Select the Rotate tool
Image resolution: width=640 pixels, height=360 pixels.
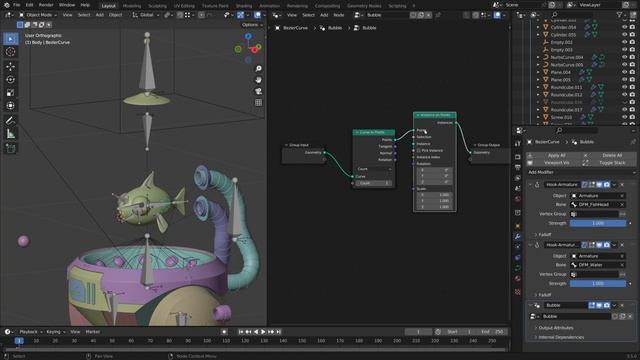coord(11,80)
